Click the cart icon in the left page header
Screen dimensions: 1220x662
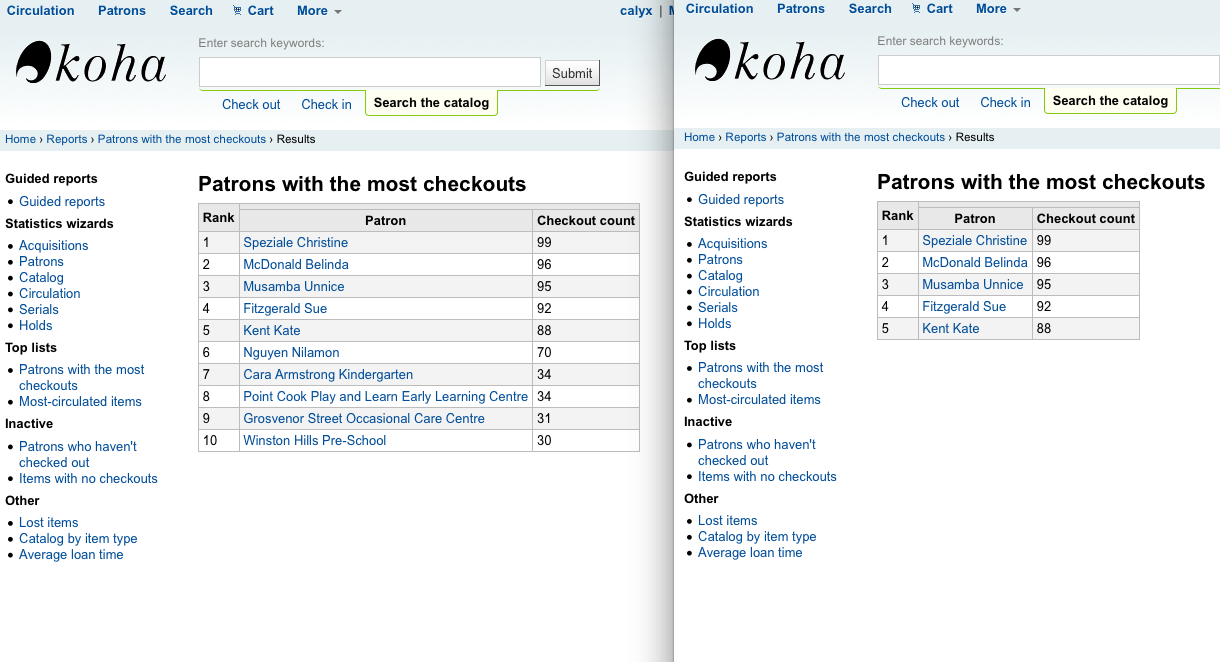[238, 11]
